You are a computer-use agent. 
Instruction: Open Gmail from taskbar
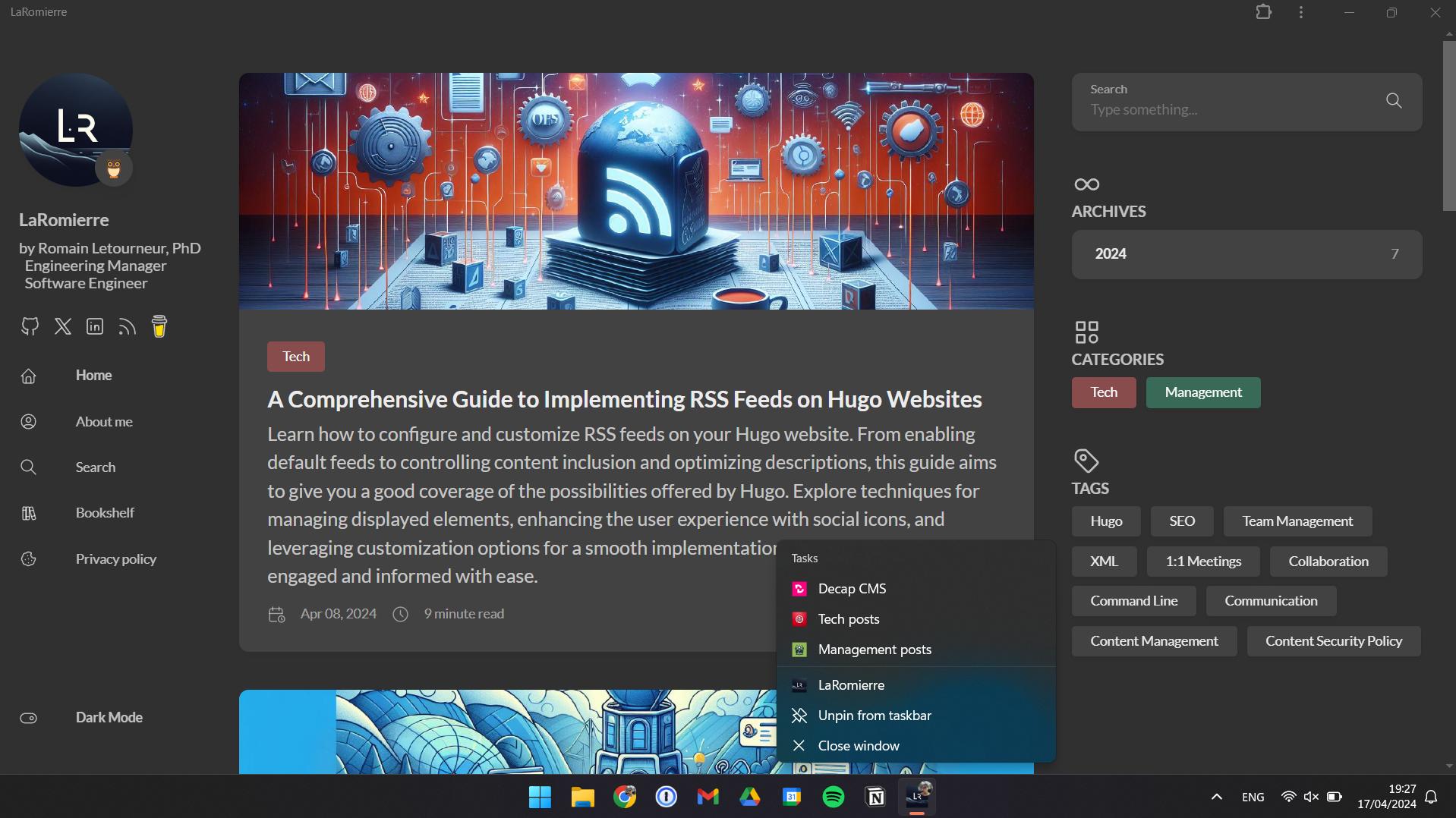[x=708, y=797]
